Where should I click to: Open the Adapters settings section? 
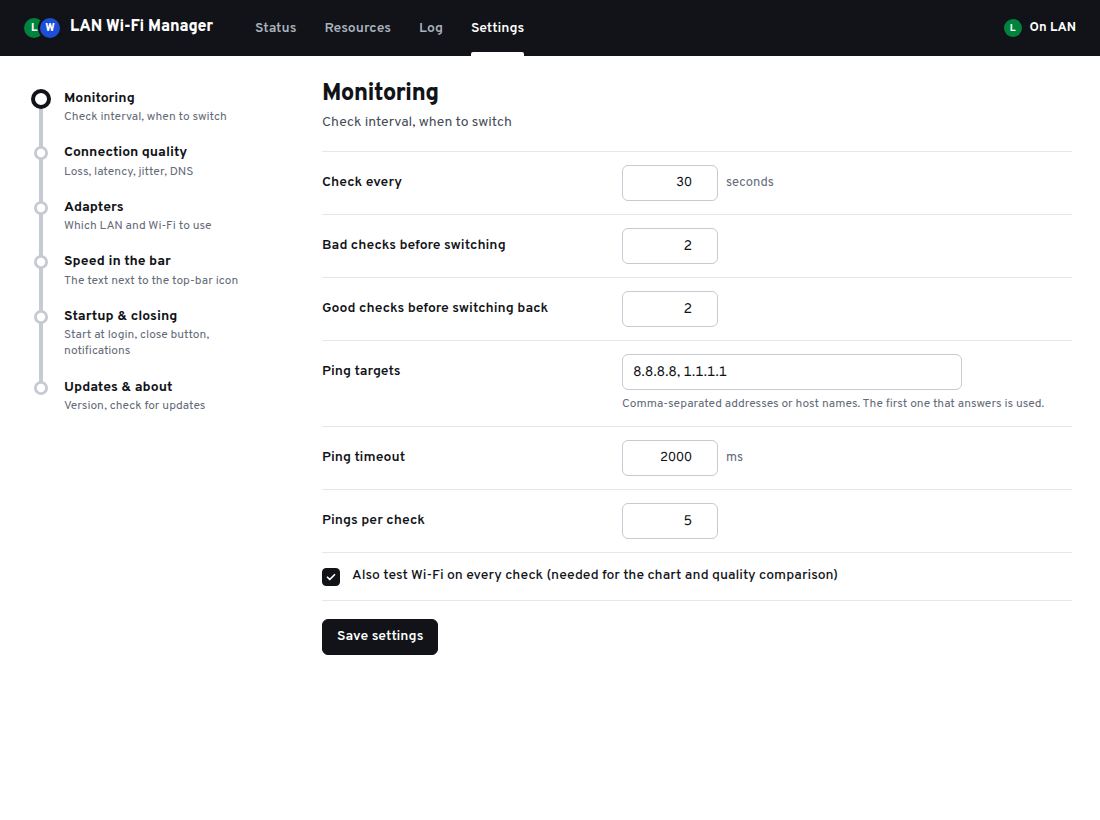(94, 206)
